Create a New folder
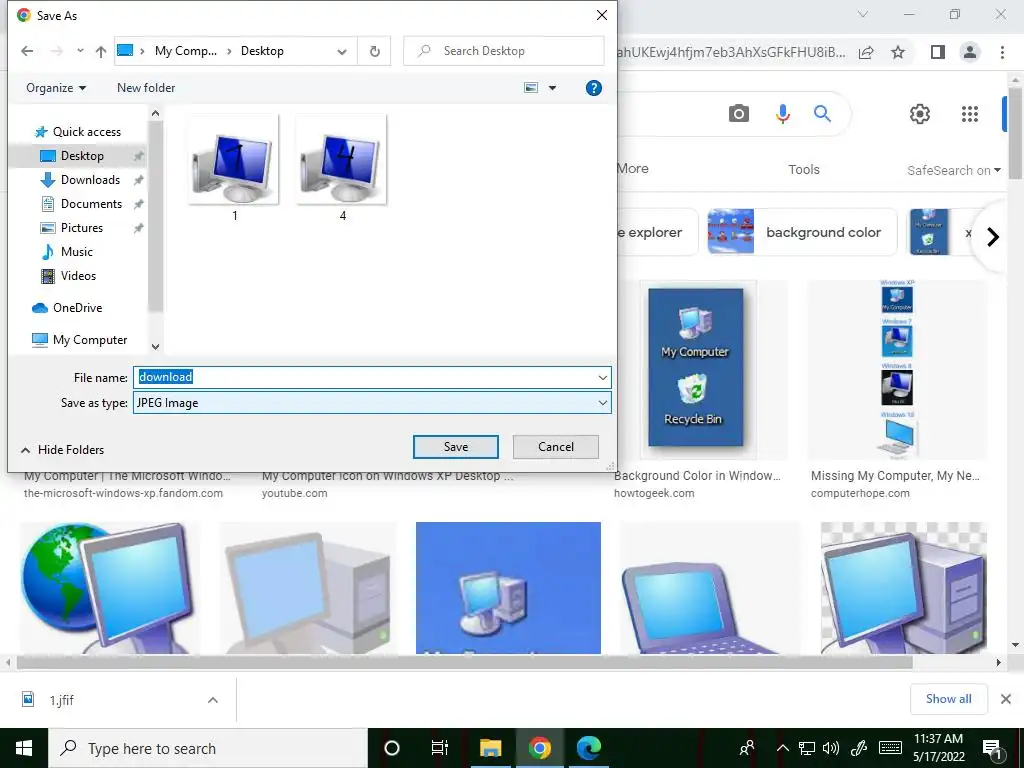The image size is (1024, 768). point(146,88)
